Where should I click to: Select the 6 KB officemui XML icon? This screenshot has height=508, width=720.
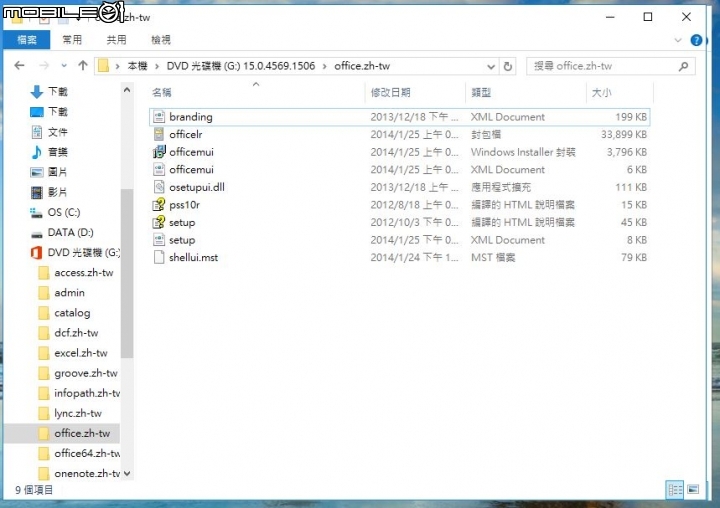tap(159, 169)
